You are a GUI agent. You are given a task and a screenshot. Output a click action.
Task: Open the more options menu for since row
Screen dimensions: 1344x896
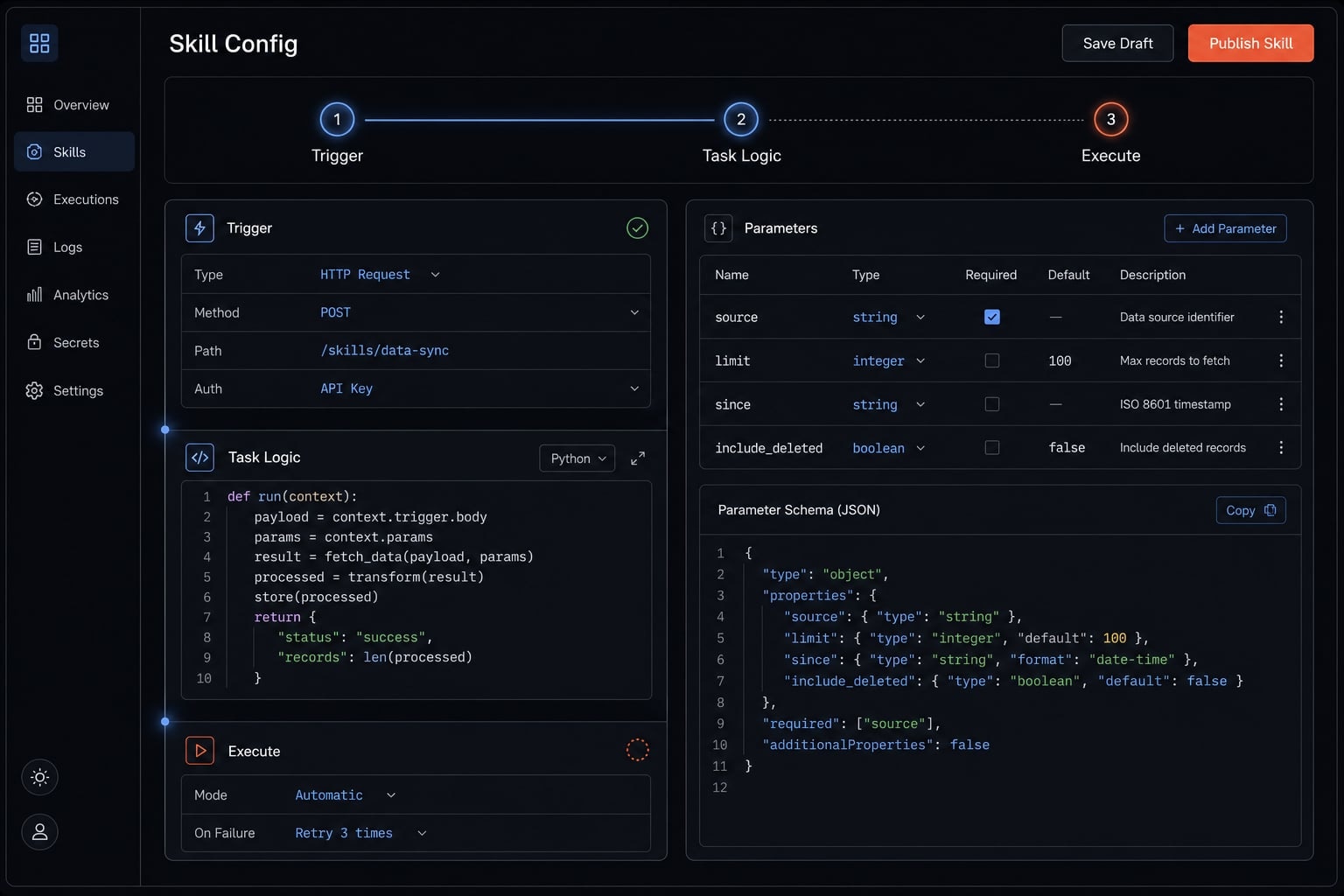[1281, 404]
